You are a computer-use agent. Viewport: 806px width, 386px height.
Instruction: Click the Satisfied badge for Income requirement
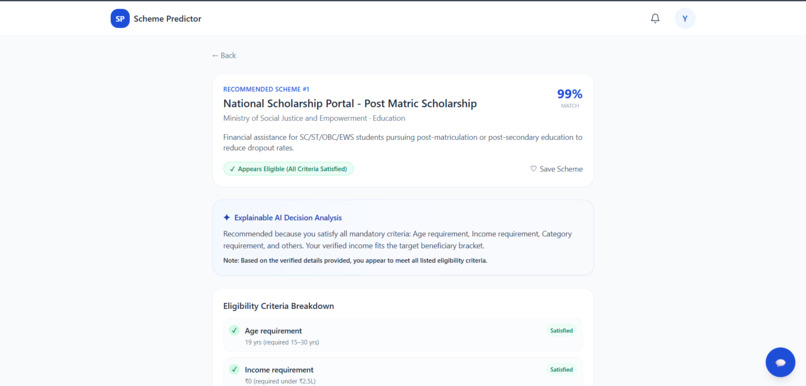tap(561, 369)
